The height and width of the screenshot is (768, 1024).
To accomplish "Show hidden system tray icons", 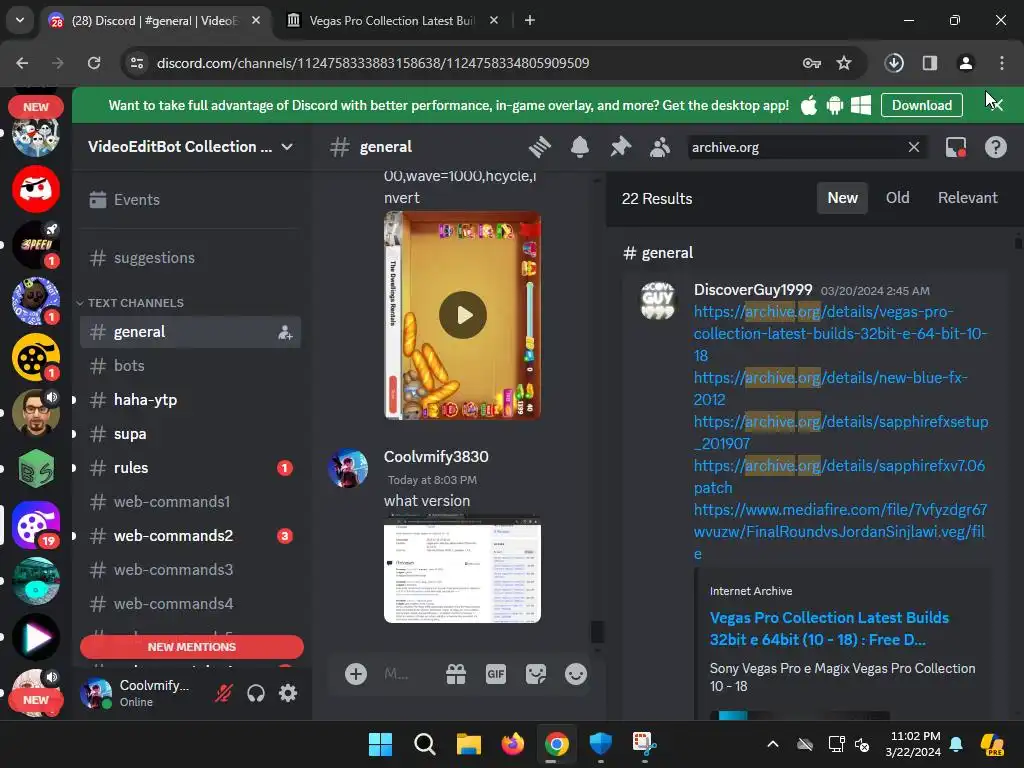I will pyautogui.click(x=773, y=744).
